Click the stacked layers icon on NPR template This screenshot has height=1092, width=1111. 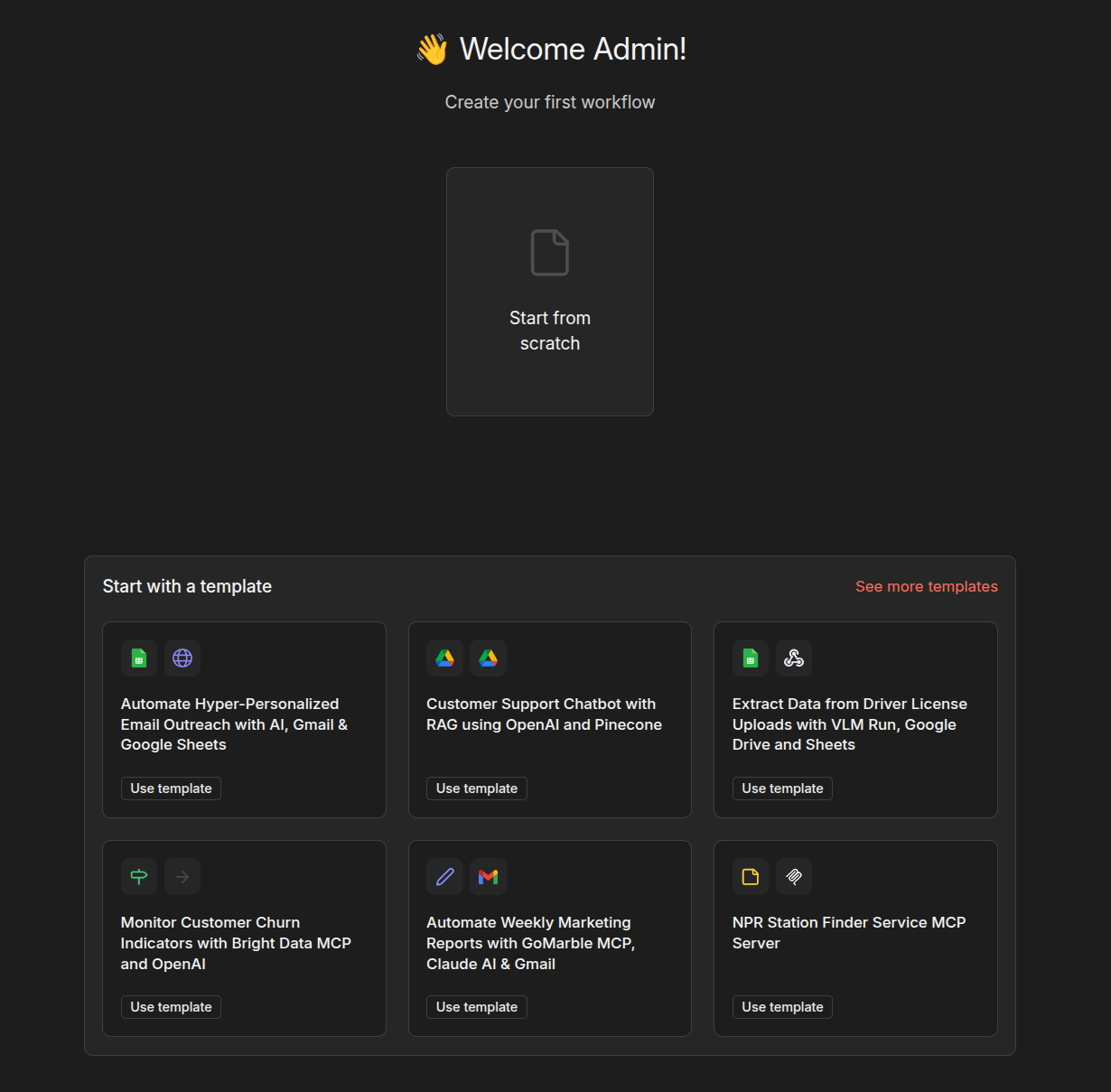tap(794, 877)
